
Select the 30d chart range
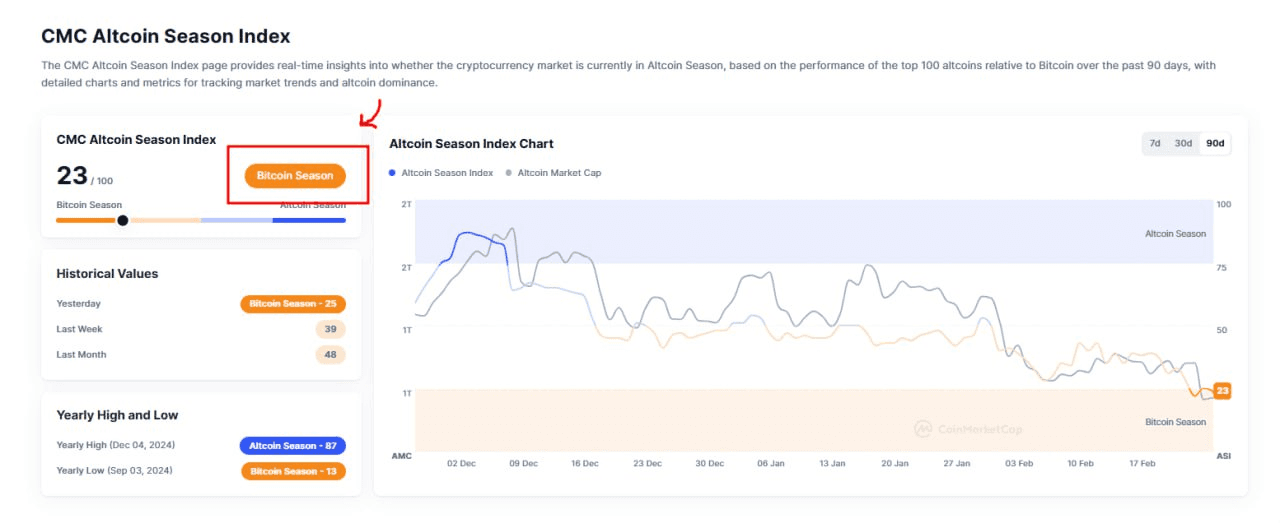[1183, 143]
